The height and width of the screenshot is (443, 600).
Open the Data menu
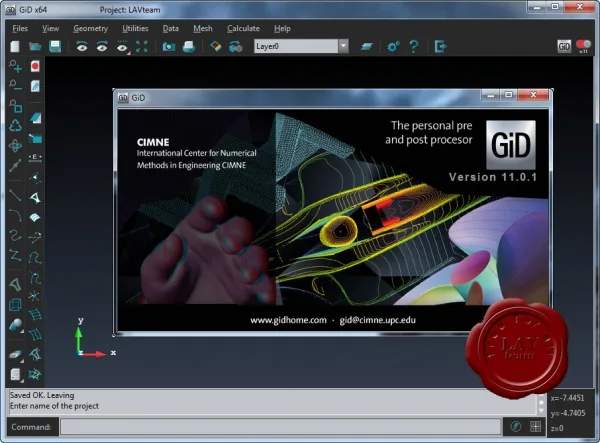click(171, 29)
